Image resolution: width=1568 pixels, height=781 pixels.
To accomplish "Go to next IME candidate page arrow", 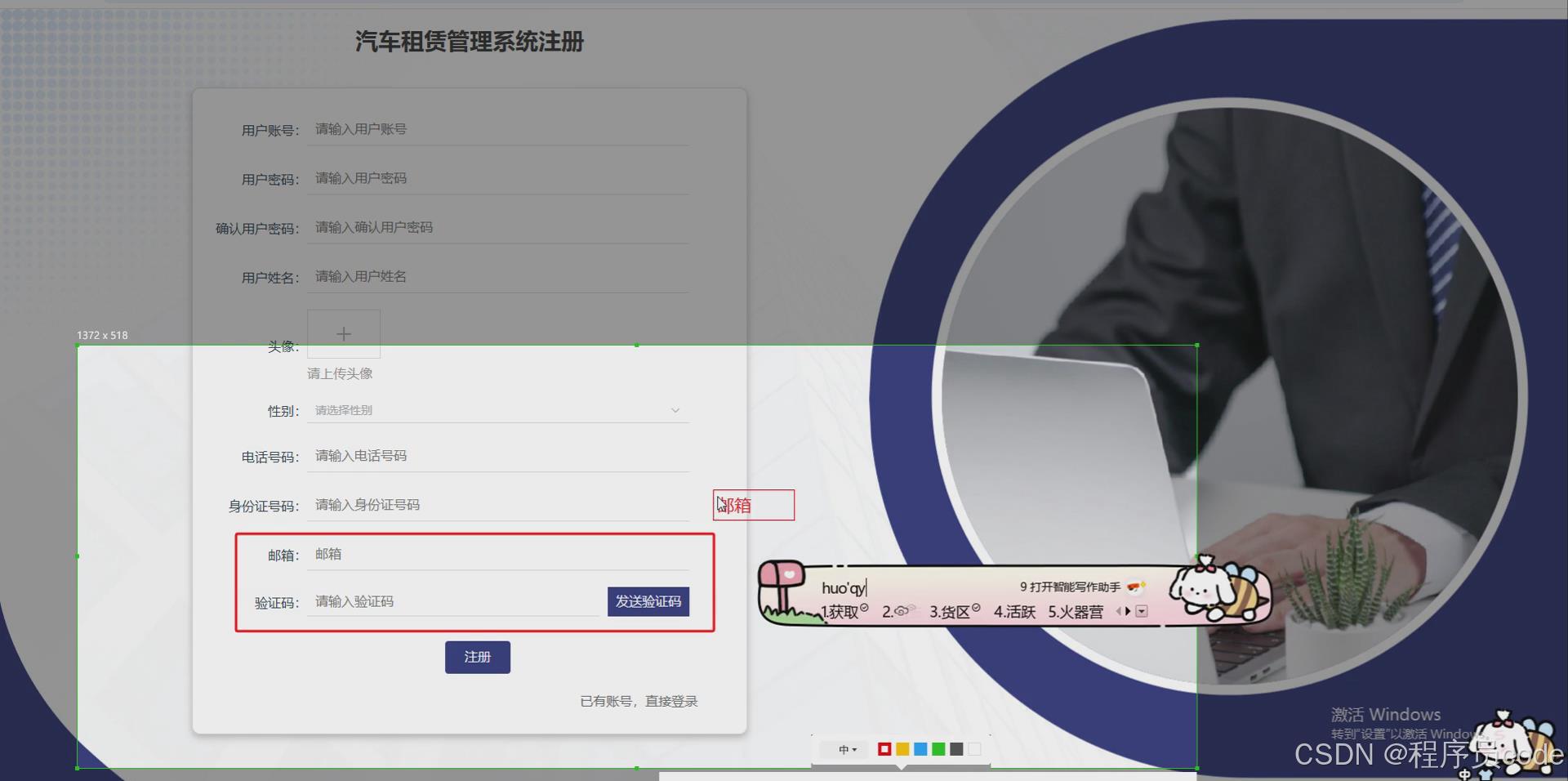I will [x=1128, y=611].
